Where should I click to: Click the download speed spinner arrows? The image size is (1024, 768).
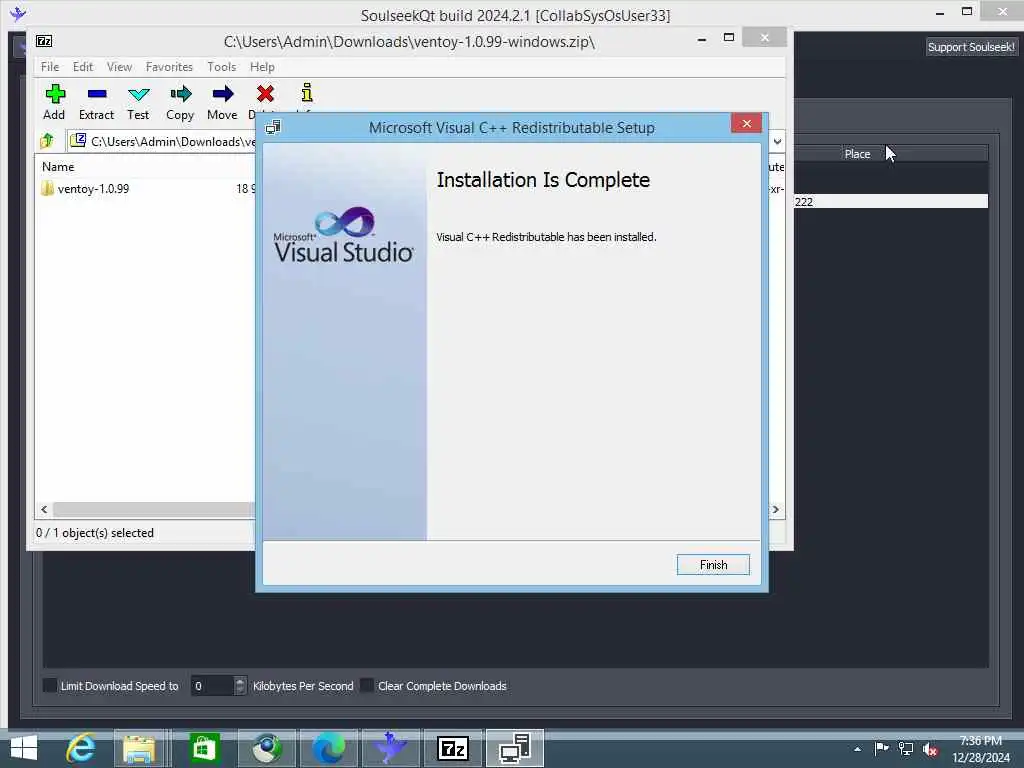(240, 685)
